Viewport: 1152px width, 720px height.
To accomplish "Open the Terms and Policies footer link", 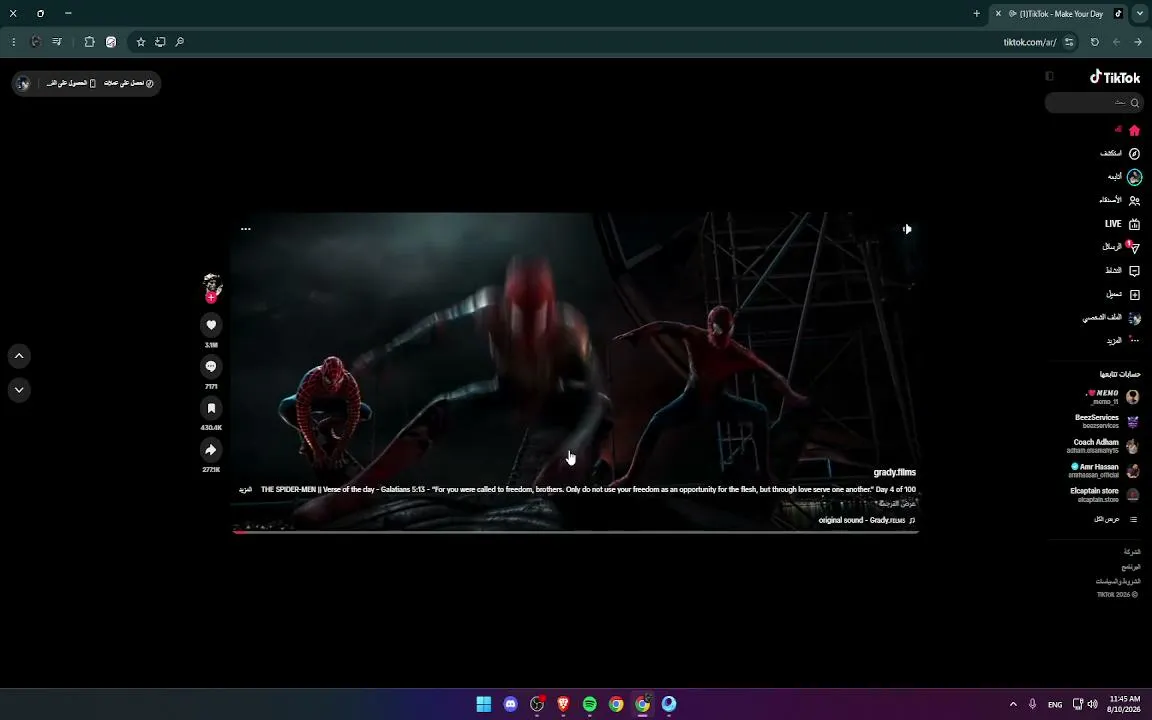I will tap(1118, 581).
